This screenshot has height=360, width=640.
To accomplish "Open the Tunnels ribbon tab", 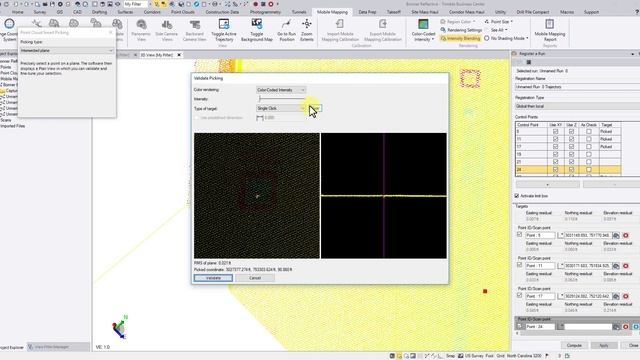I will coord(299,12).
